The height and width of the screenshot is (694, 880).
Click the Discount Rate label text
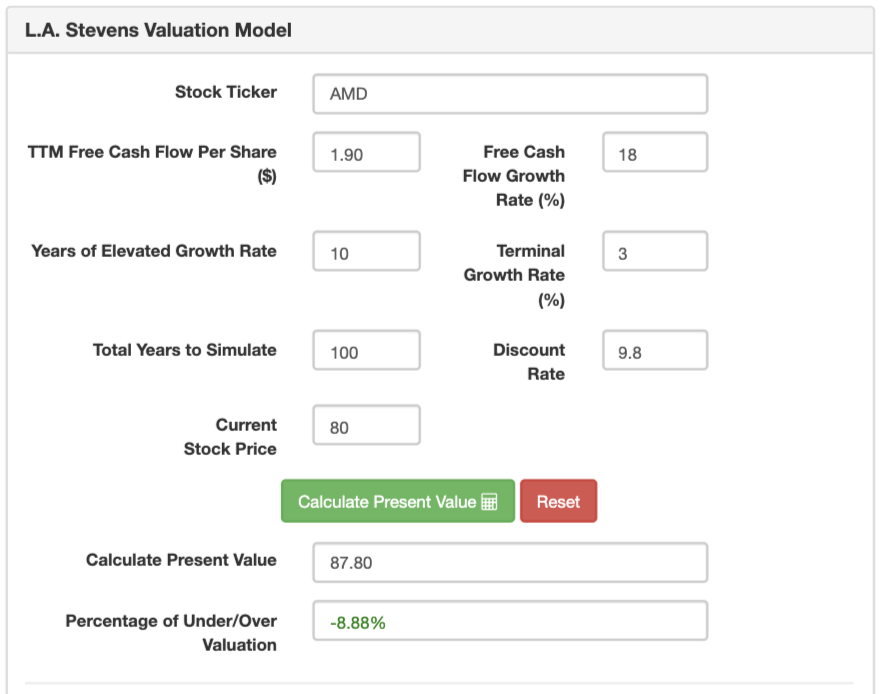click(x=529, y=362)
